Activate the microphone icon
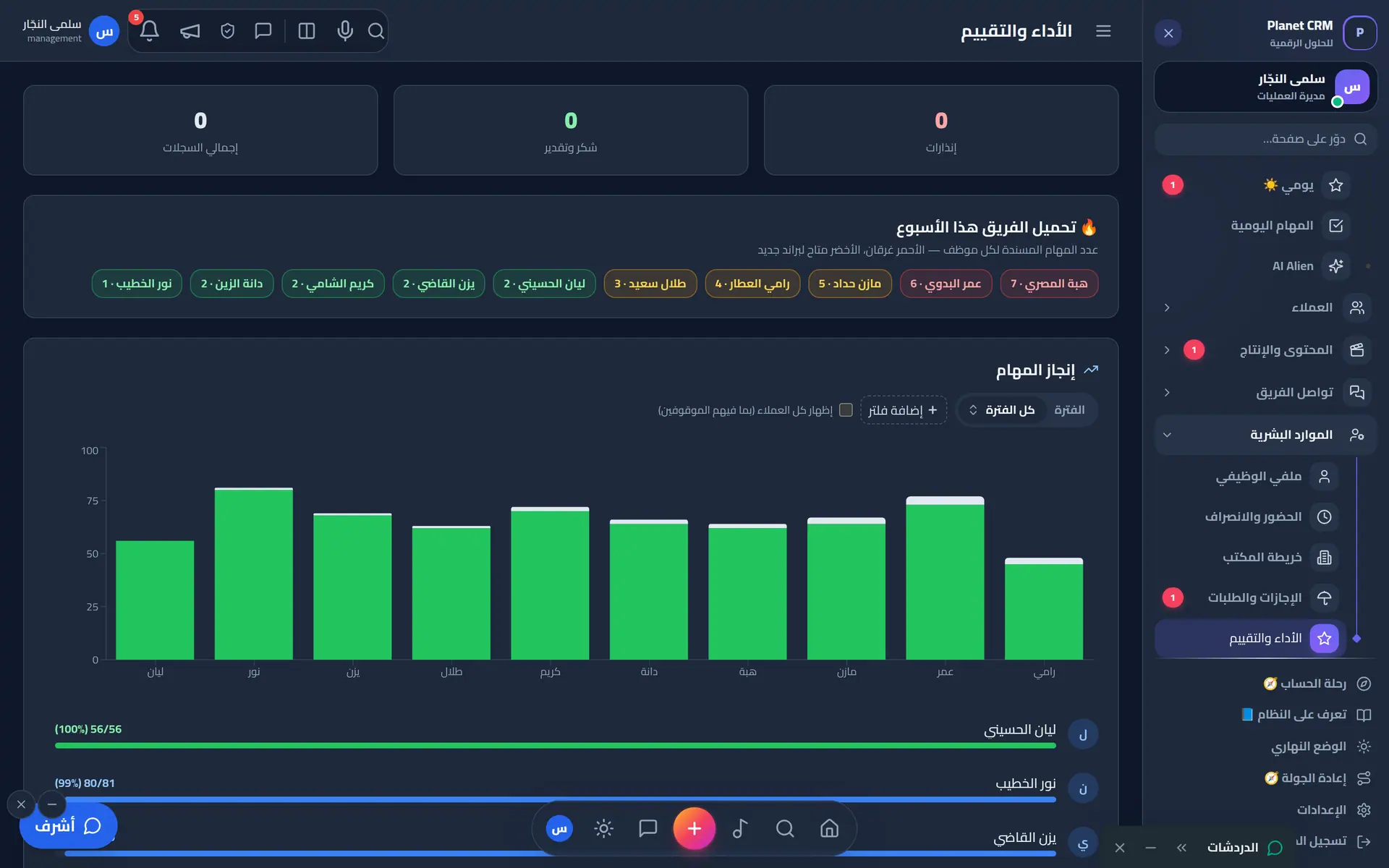The image size is (1389, 868). coord(345,30)
